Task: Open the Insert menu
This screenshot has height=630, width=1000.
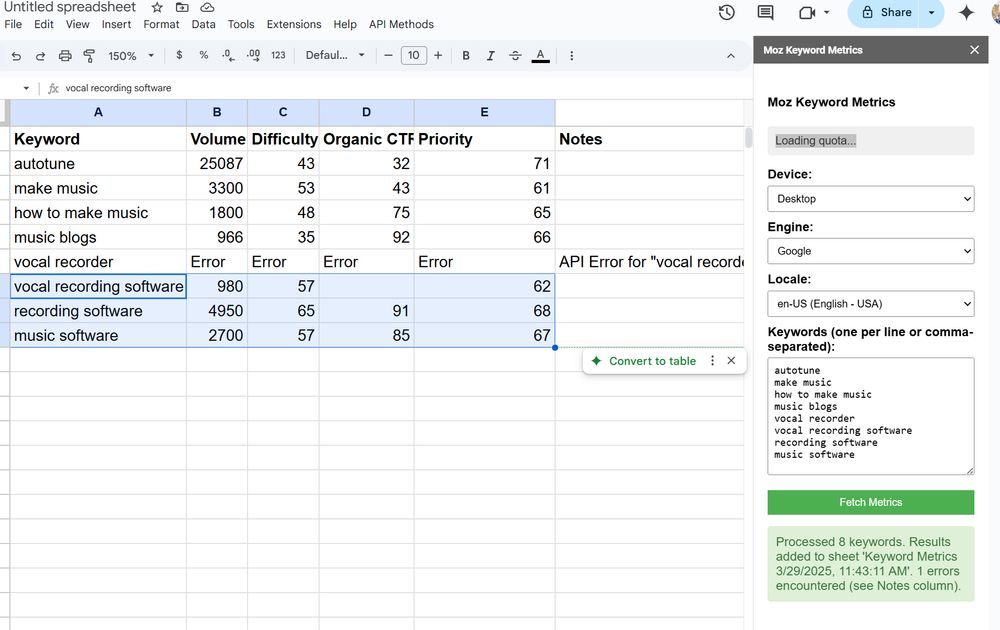Action: point(116,24)
